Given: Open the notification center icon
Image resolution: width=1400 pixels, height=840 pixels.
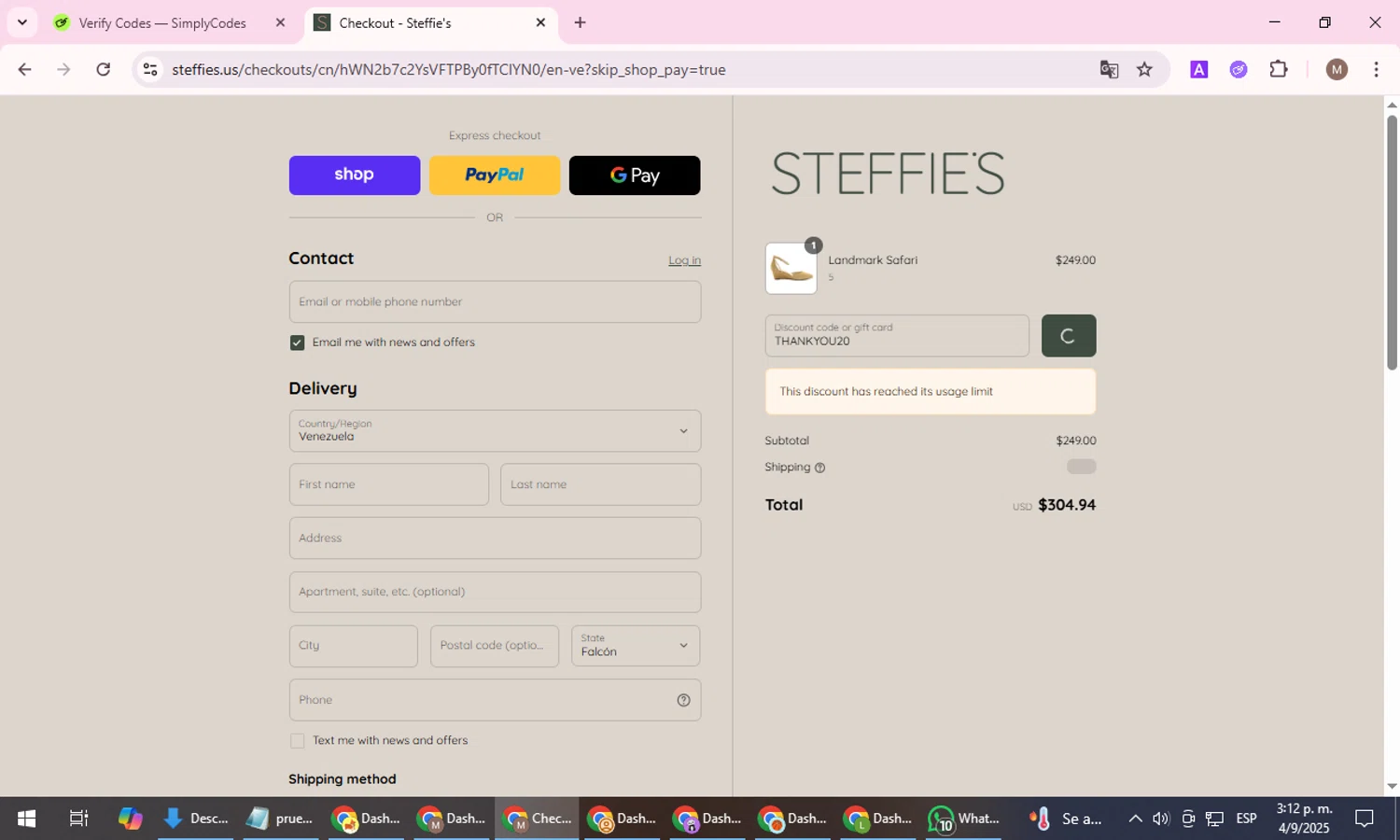Looking at the screenshot, I should (1365, 819).
